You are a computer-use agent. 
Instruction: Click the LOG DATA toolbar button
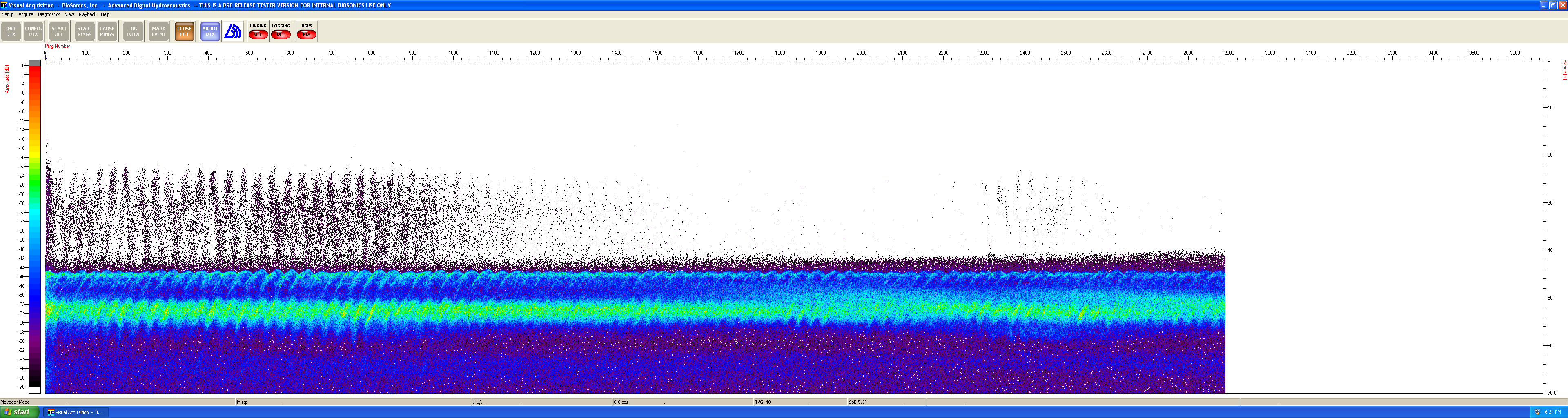133,32
